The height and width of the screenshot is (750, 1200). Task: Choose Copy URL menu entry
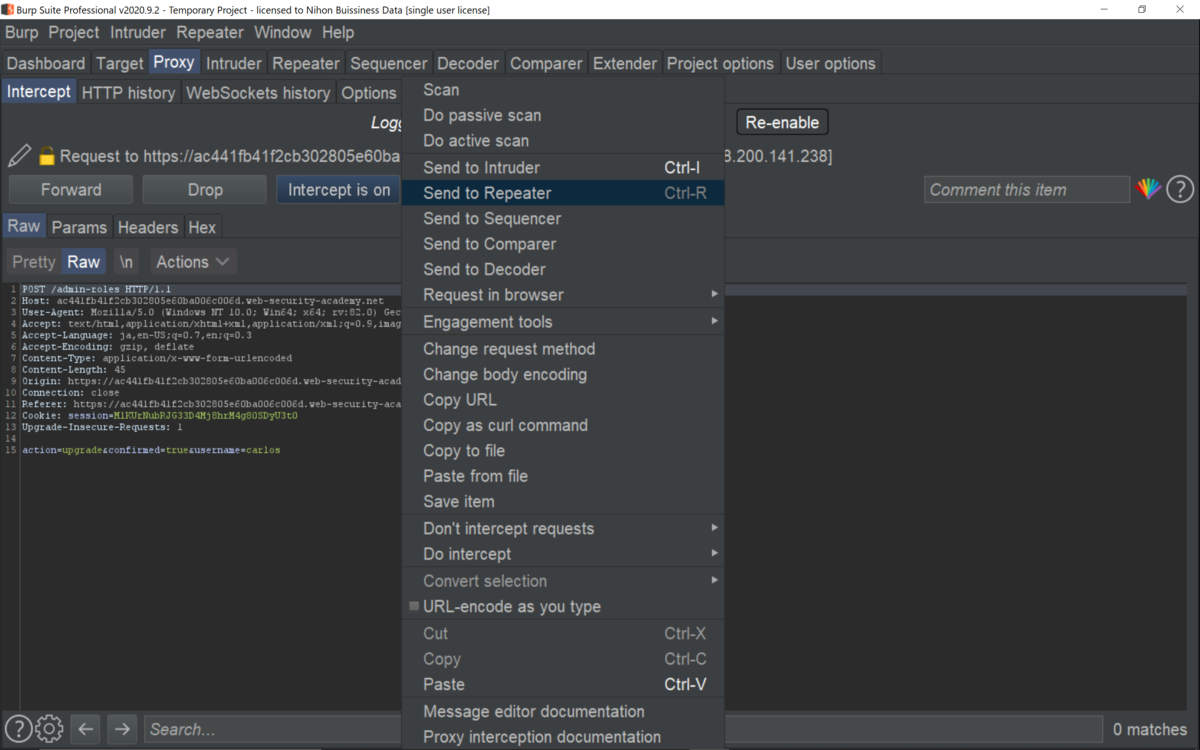(x=562, y=400)
